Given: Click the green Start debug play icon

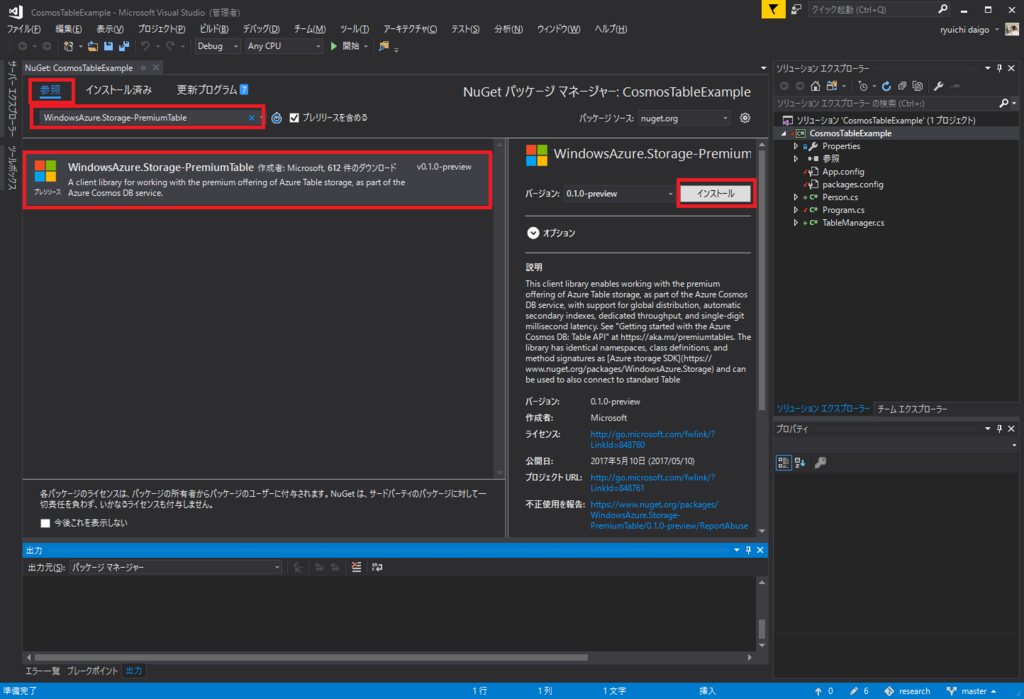Looking at the screenshot, I should [334, 46].
